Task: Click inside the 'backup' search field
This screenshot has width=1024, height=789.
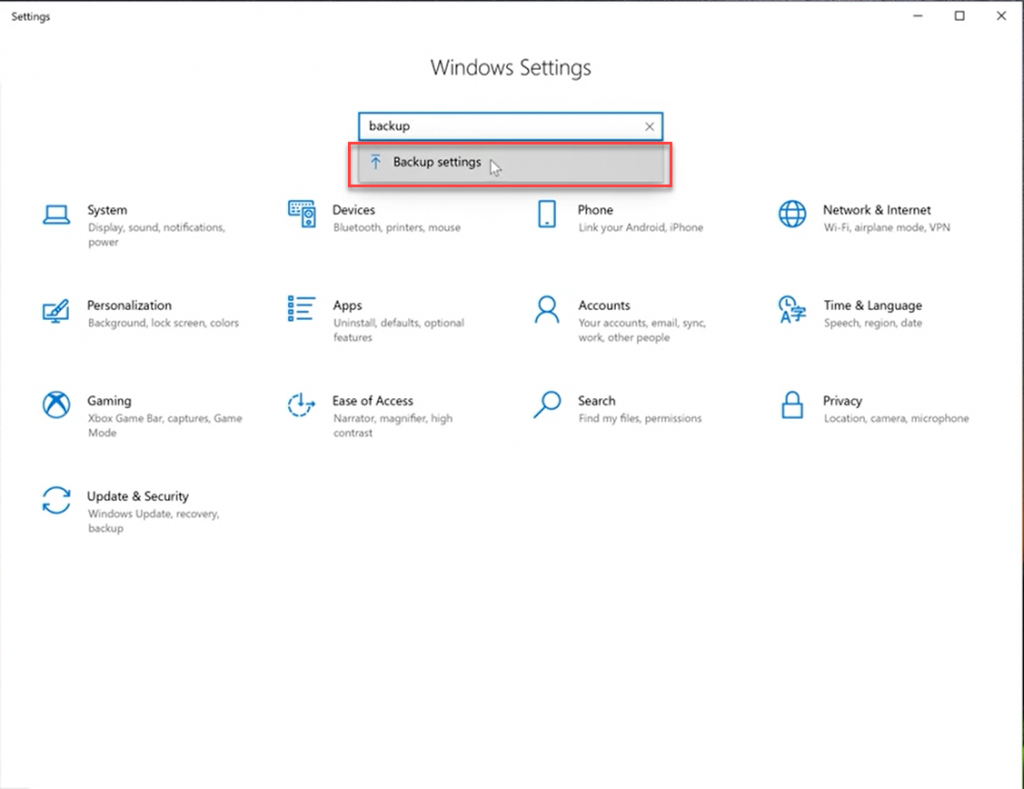Action: 511,126
